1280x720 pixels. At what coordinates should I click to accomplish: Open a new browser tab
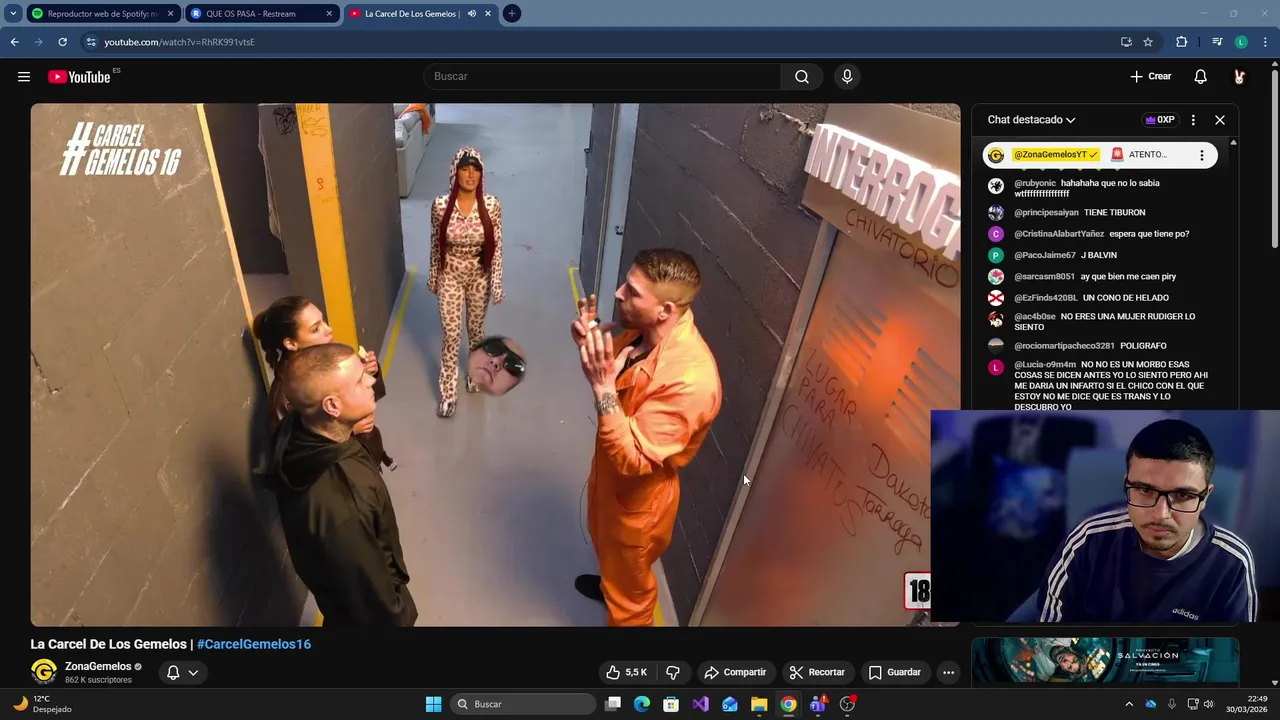pyautogui.click(x=511, y=14)
